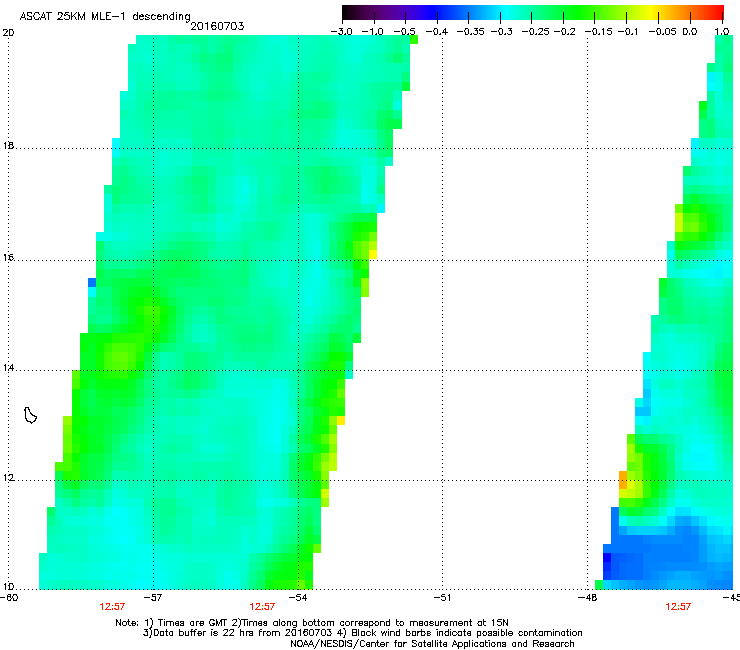The width and height of the screenshot is (740, 650).
Task: Click the latitude 18 axis label
Action: click(x=8, y=146)
